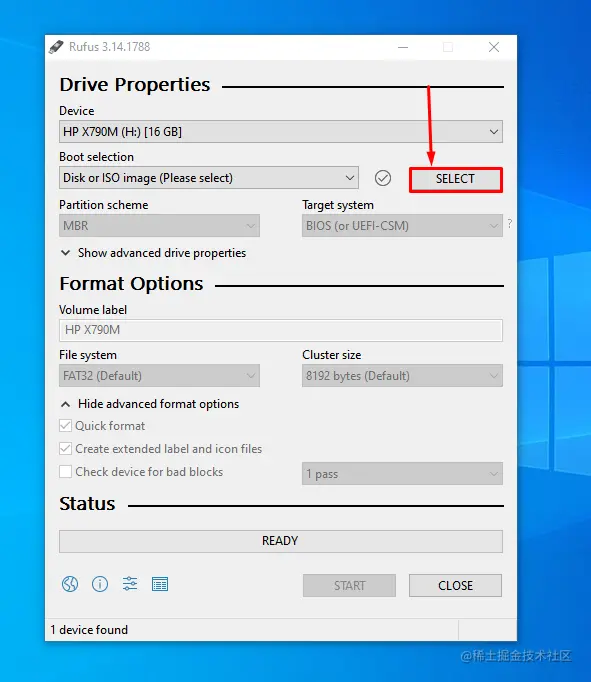
Task: Minimize the Rufus window
Action: pos(403,47)
